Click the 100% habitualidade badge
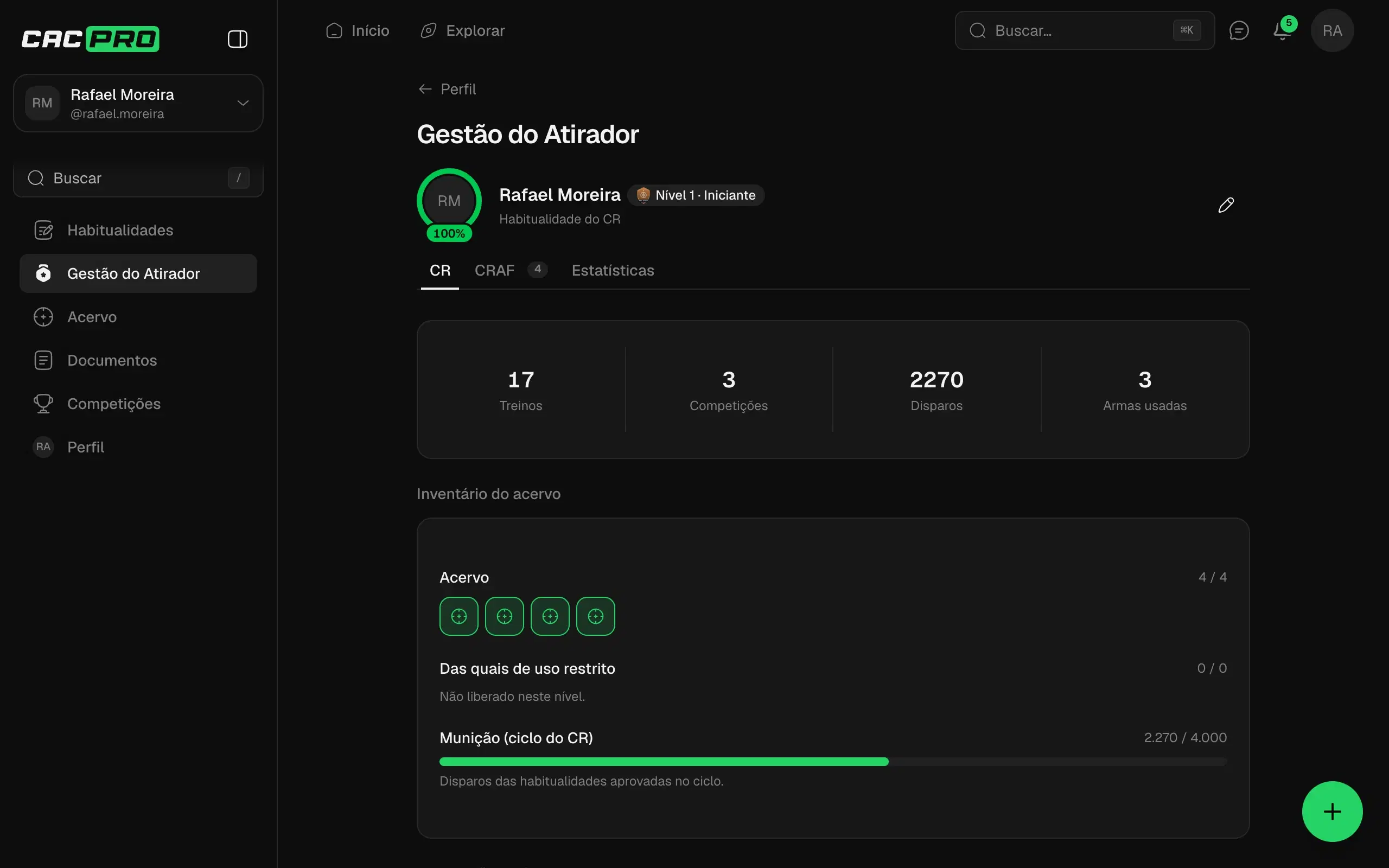The width and height of the screenshot is (1389, 868). click(449, 234)
